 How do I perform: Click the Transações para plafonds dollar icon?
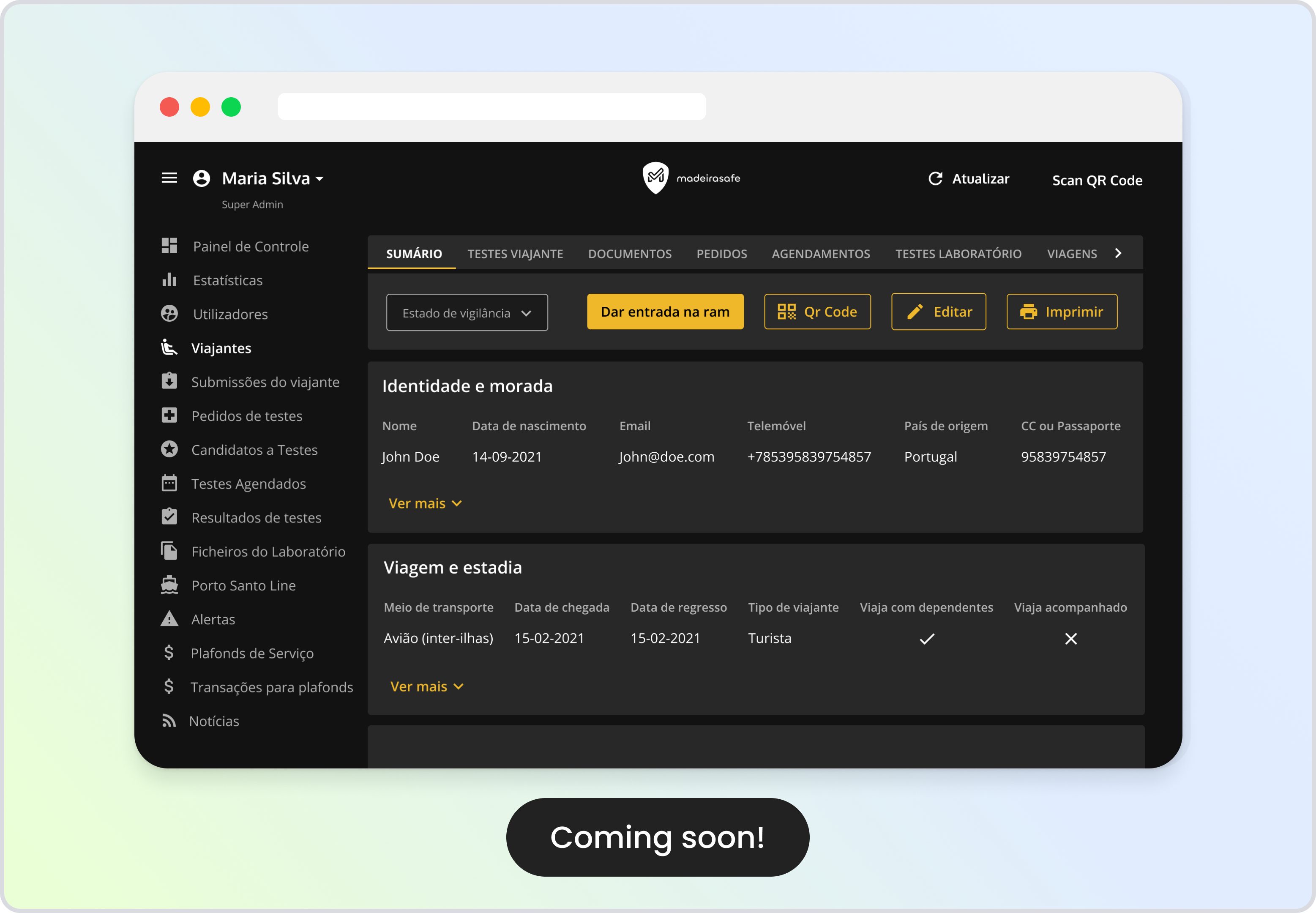pos(169,686)
